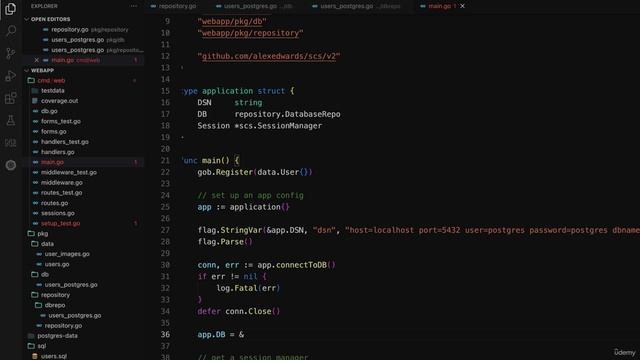640x360 pixels.
Task: Open forms_test.go file
Action: (61, 121)
